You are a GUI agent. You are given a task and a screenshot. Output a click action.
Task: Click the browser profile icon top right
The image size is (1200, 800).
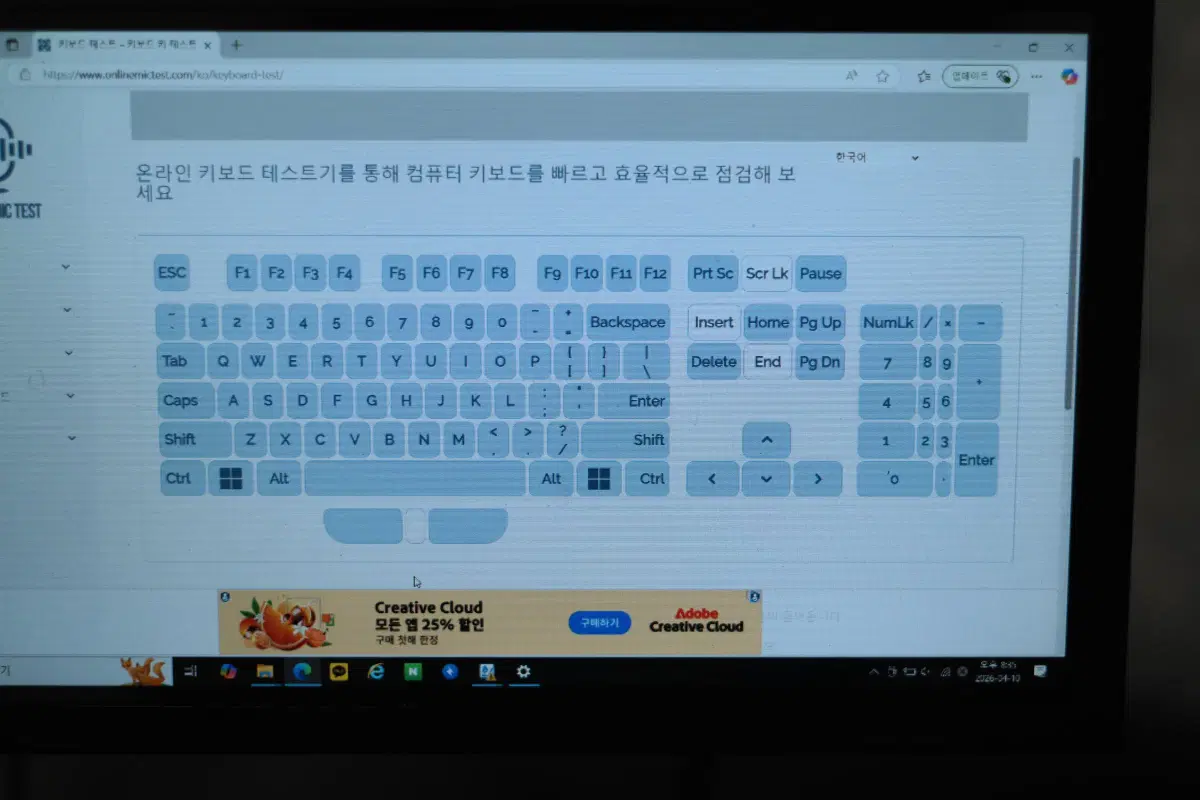click(1069, 76)
